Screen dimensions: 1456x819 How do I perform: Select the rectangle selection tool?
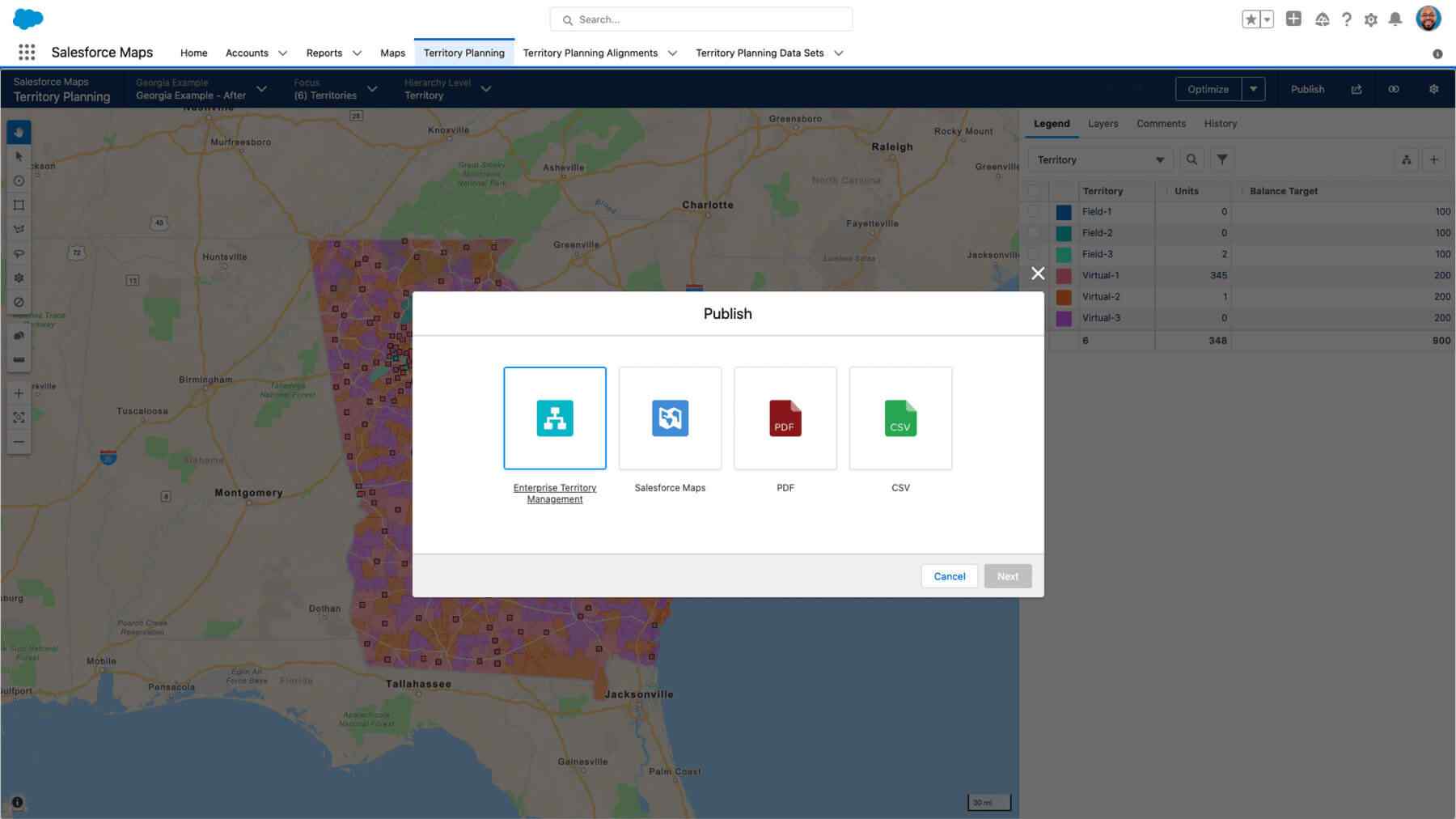pyautogui.click(x=19, y=205)
